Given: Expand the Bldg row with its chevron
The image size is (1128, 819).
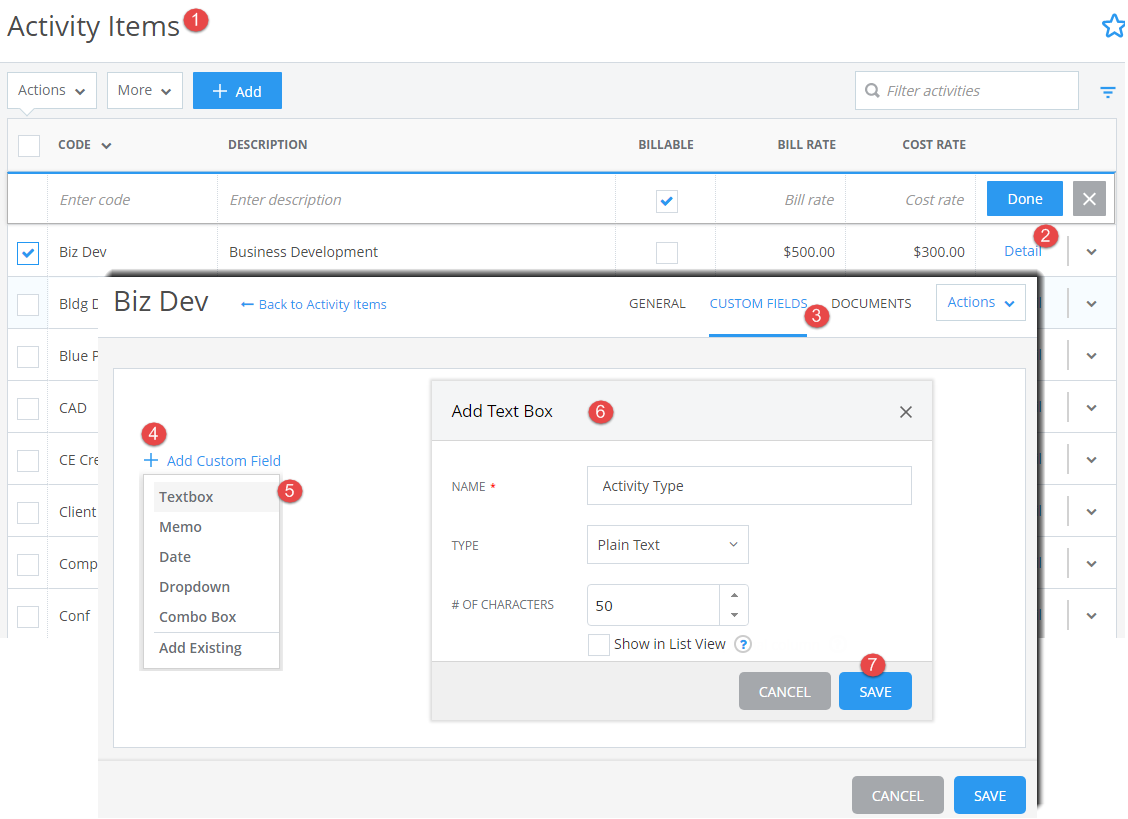Looking at the screenshot, I should pyautogui.click(x=1091, y=303).
